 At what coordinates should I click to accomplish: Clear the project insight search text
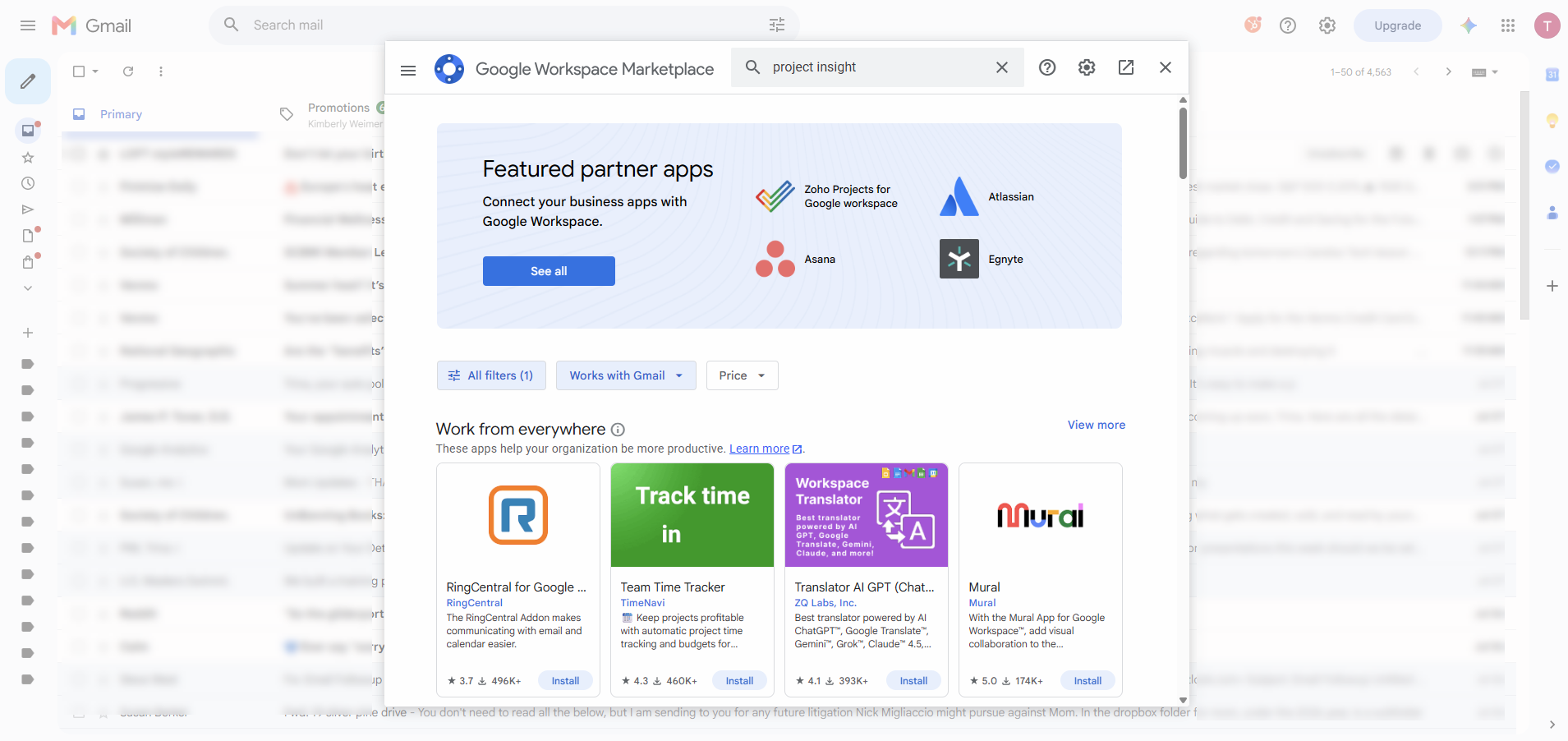point(1002,67)
